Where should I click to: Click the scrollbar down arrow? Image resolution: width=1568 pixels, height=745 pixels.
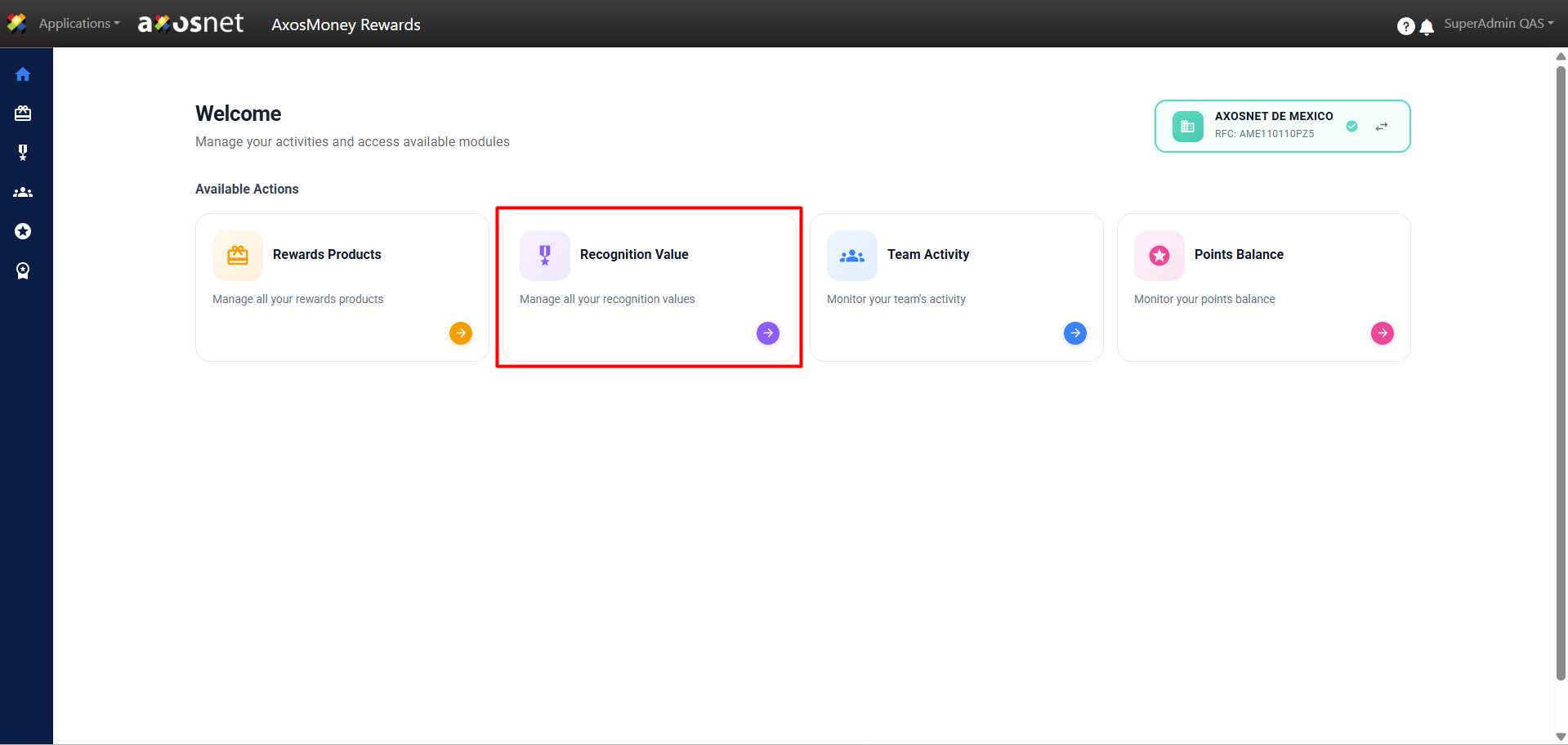pos(1561,737)
